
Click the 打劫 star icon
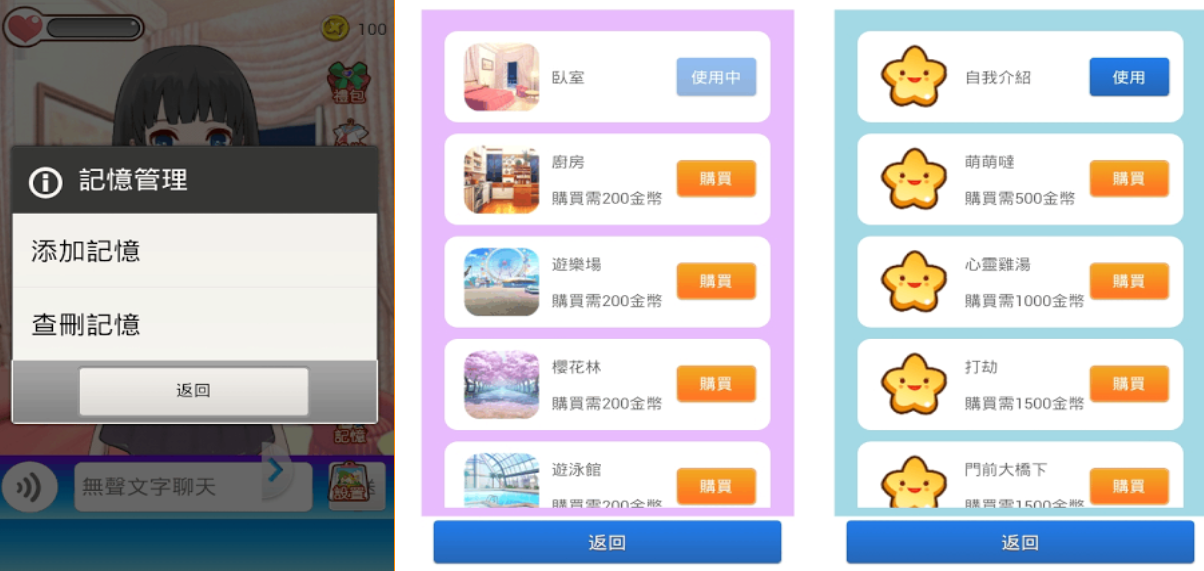click(913, 384)
